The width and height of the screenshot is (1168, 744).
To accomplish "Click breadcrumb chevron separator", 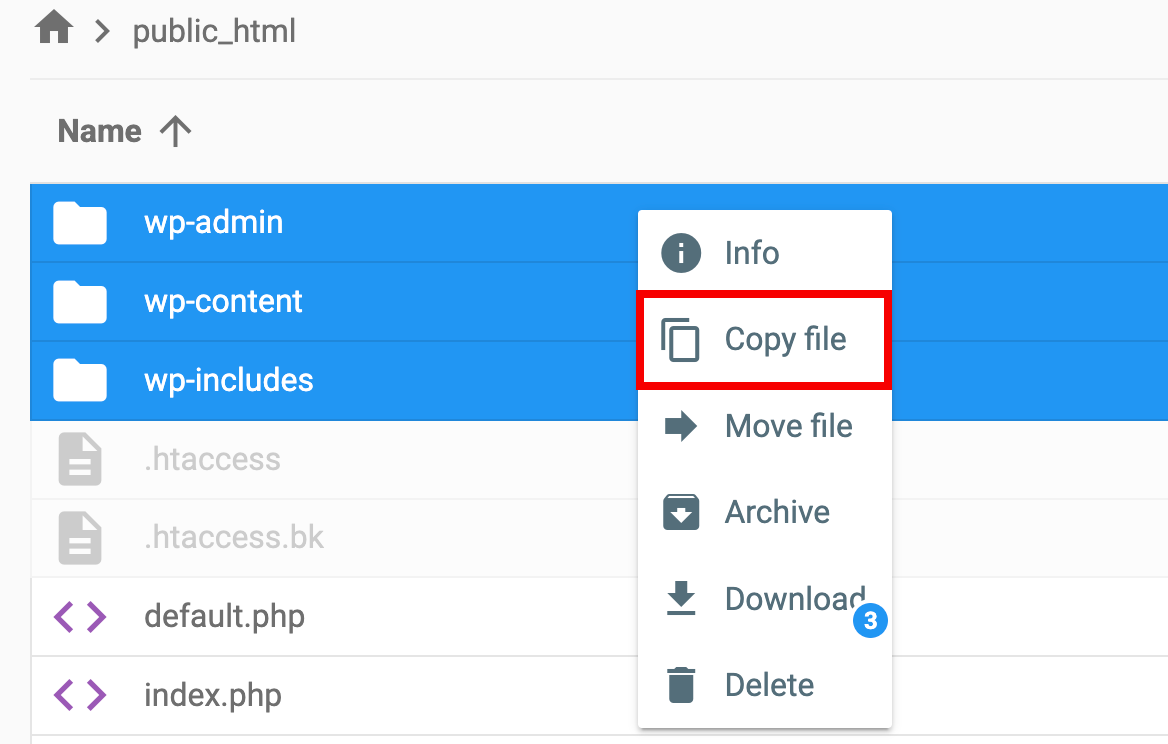I will (x=101, y=31).
